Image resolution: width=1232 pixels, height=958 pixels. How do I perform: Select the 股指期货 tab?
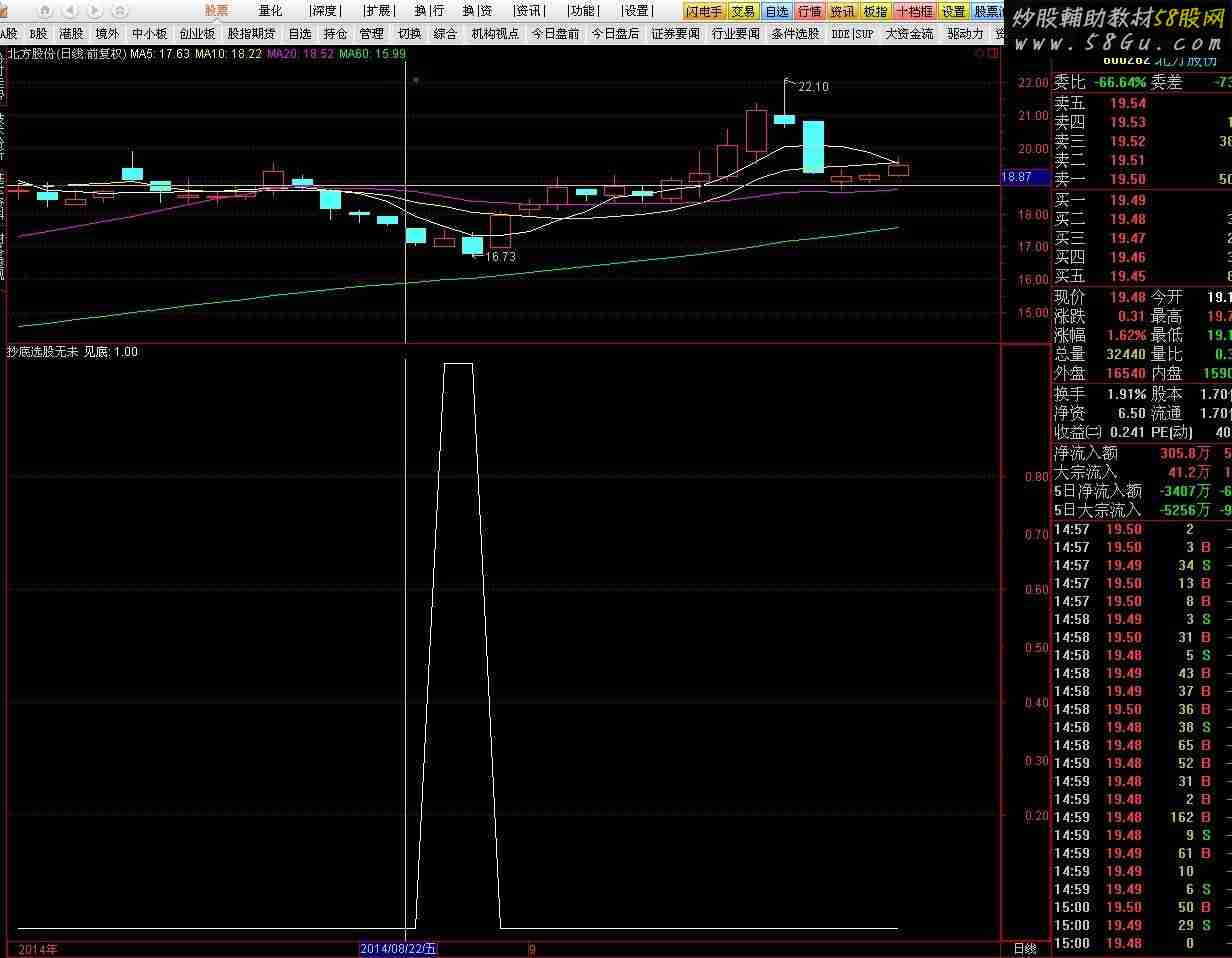point(251,34)
